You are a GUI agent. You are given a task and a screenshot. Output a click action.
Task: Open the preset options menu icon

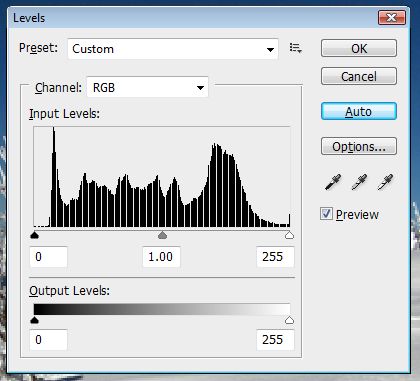[x=296, y=48]
